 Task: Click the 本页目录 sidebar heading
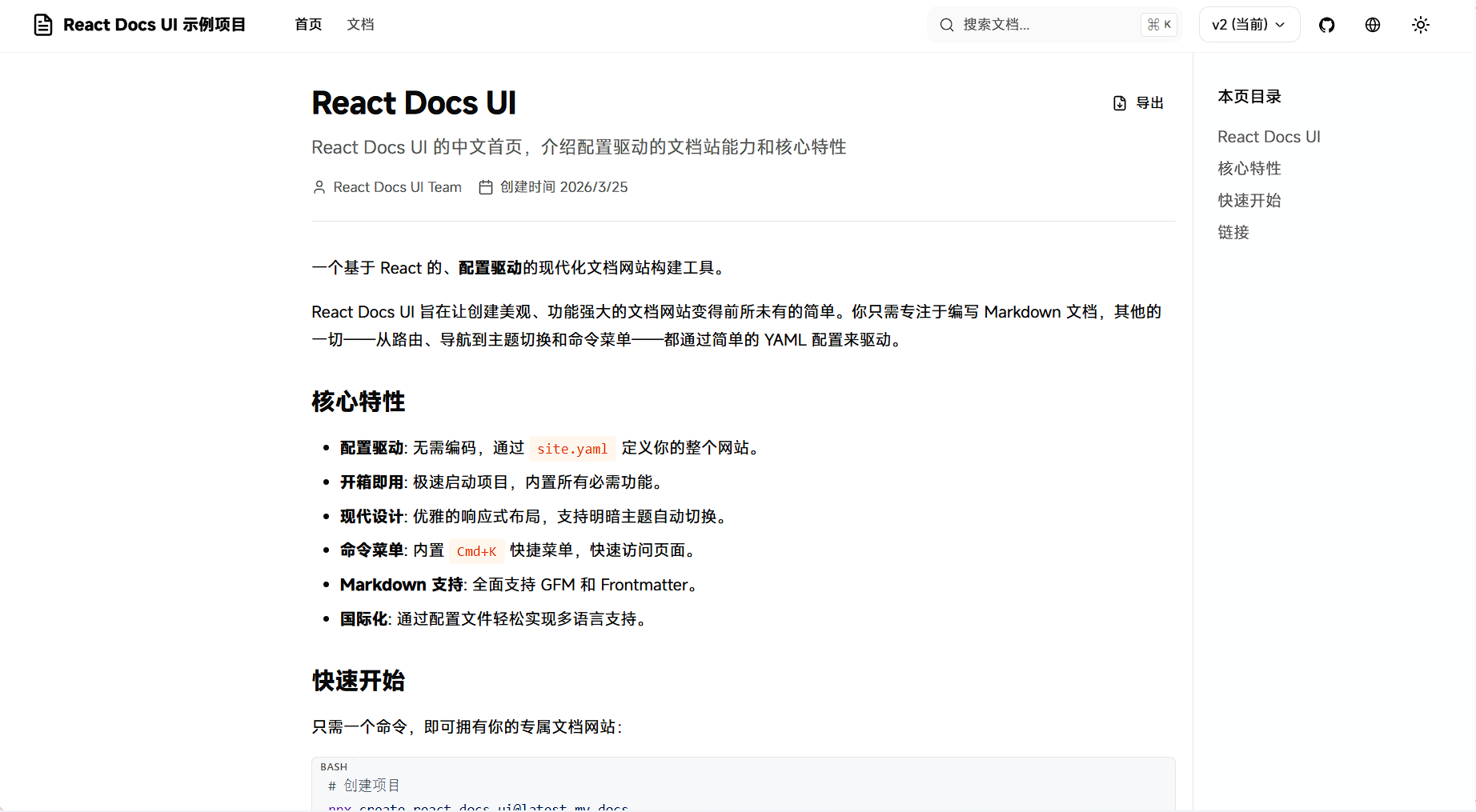click(x=1249, y=97)
